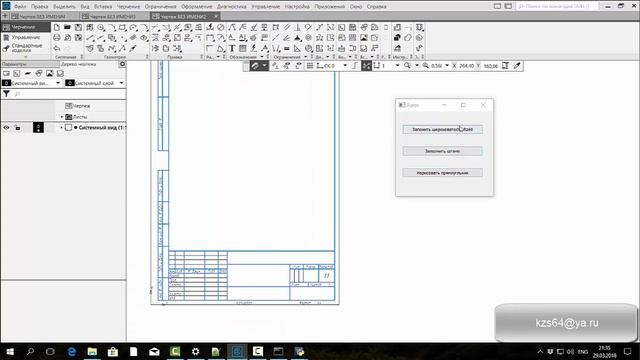This screenshot has height=360, width=640.
Task: Click the command search field
Action: [x=558, y=7]
